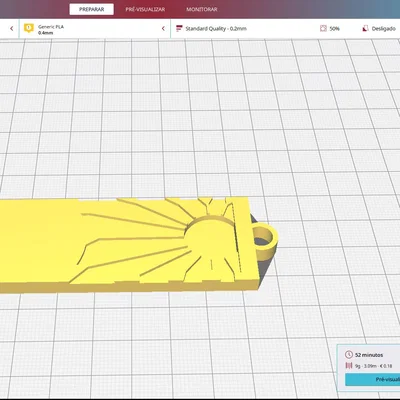400x400 pixels.
Task: Open the PRÉ-VISUALIZAR stage tab
Action: coord(145,9)
